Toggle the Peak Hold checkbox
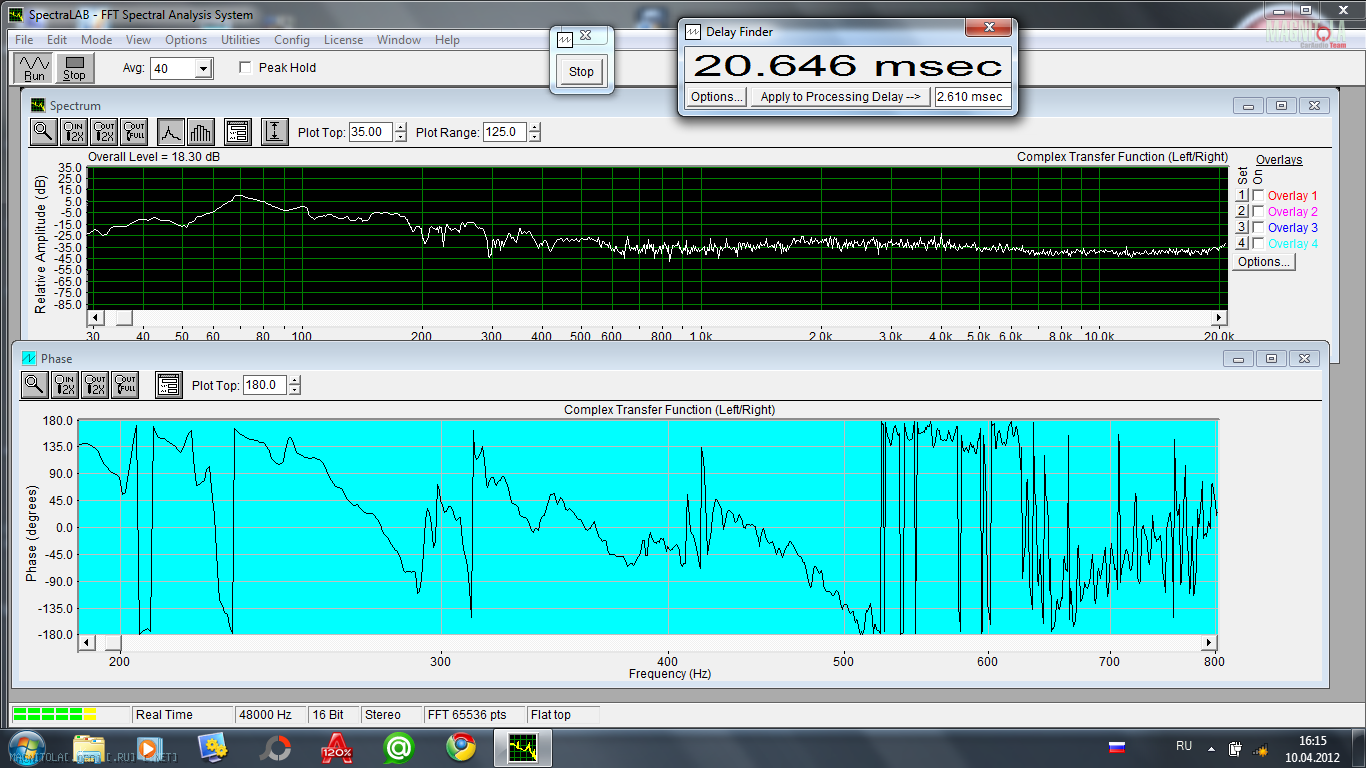 pyautogui.click(x=246, y=68)
